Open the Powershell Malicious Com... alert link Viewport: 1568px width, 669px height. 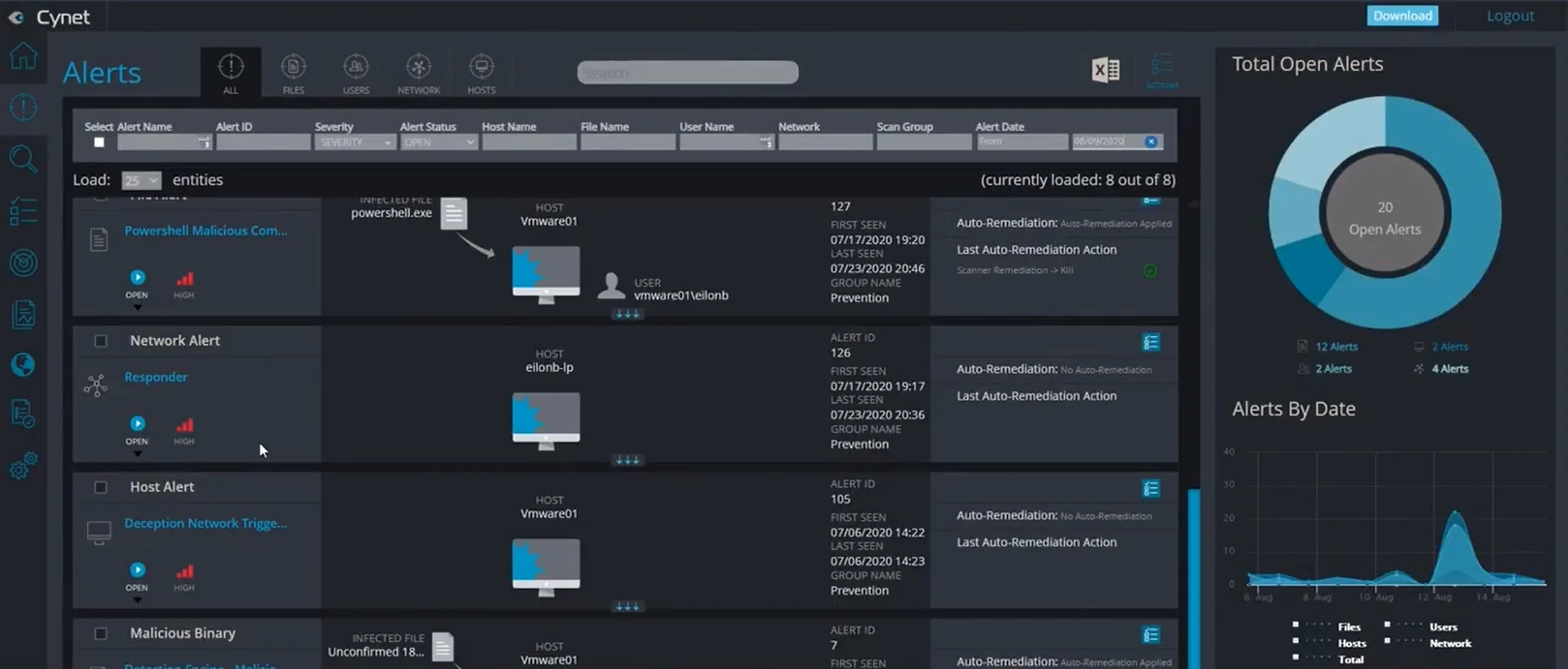click(205, 231)
